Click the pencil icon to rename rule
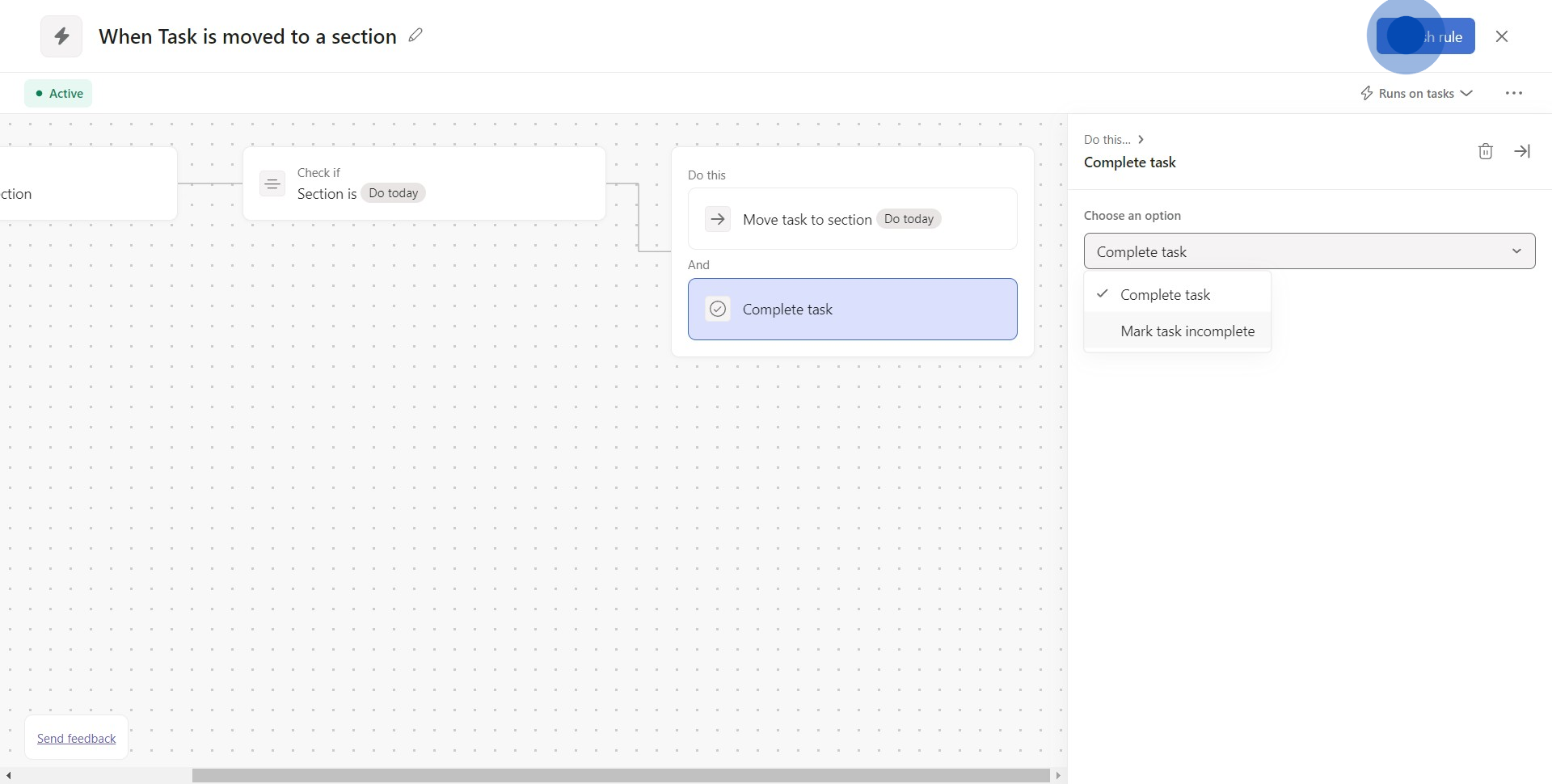Screen dimensions: 1552x784 pyautogui.click(x=415, y=36)
